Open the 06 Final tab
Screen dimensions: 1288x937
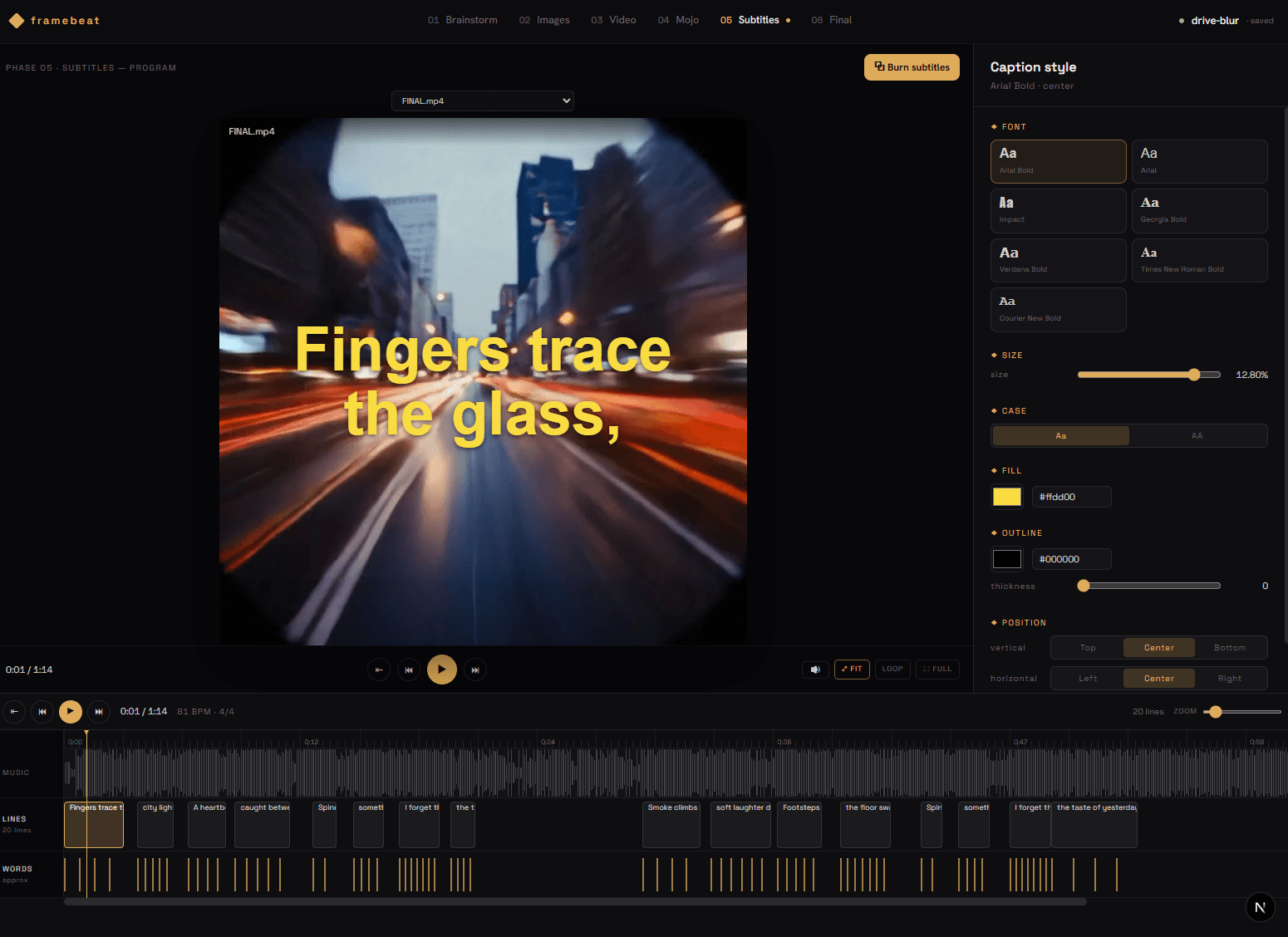[831, 20]
